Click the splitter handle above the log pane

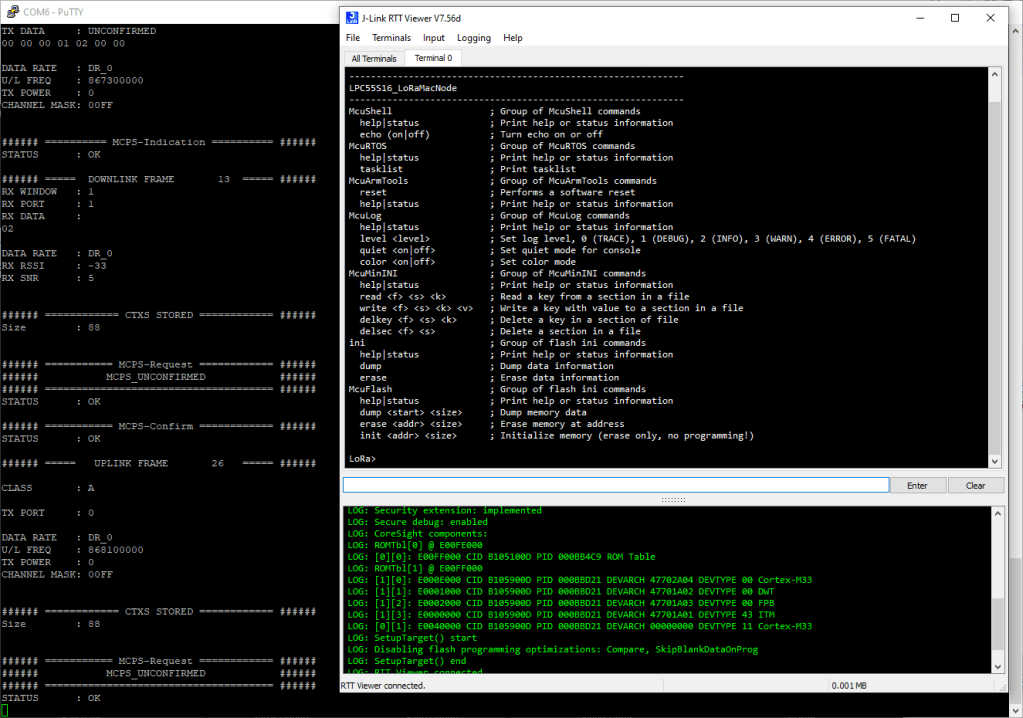pos(673,499)
